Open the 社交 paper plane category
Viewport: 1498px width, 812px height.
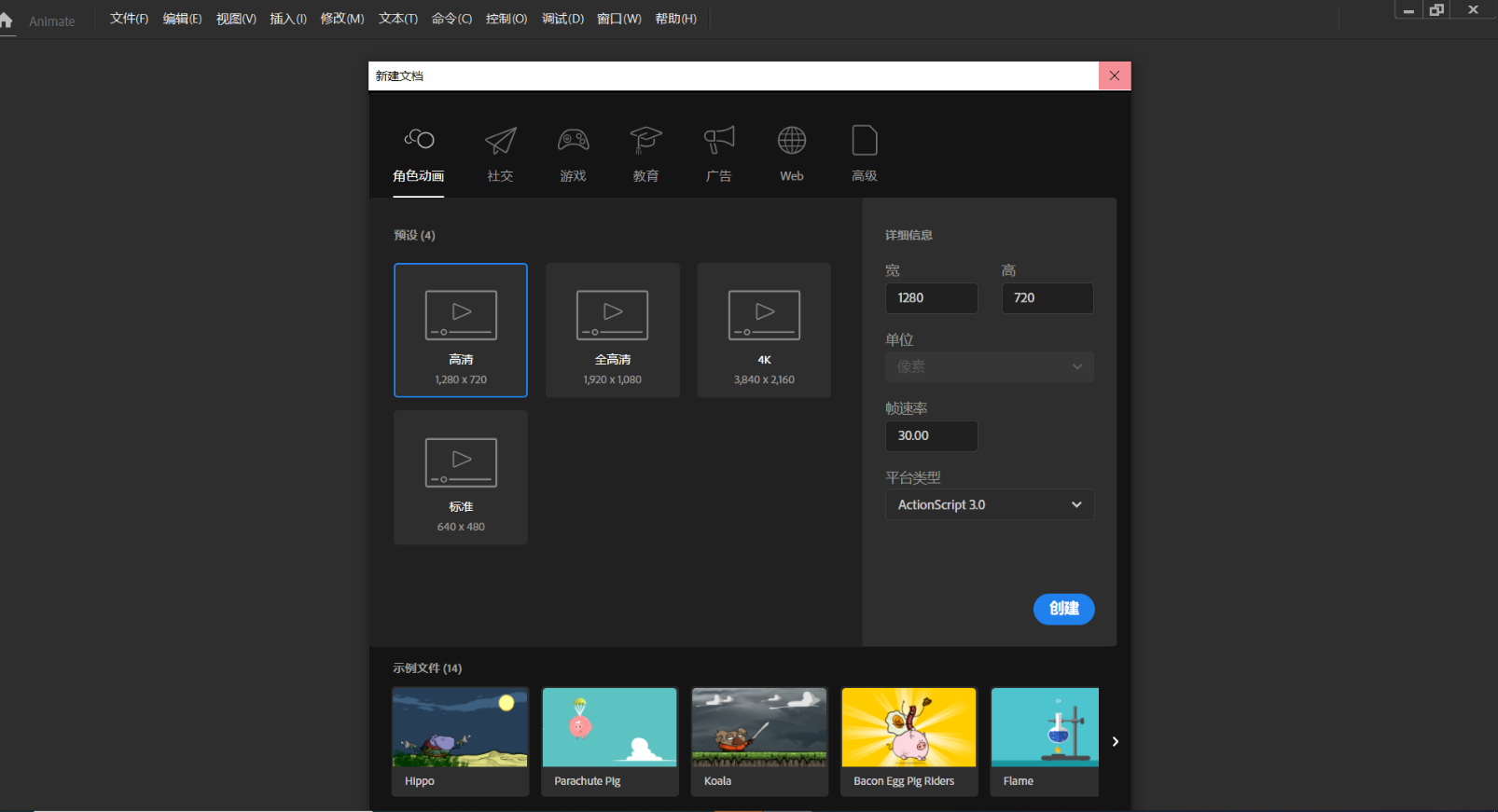click(x=500, y=141)
